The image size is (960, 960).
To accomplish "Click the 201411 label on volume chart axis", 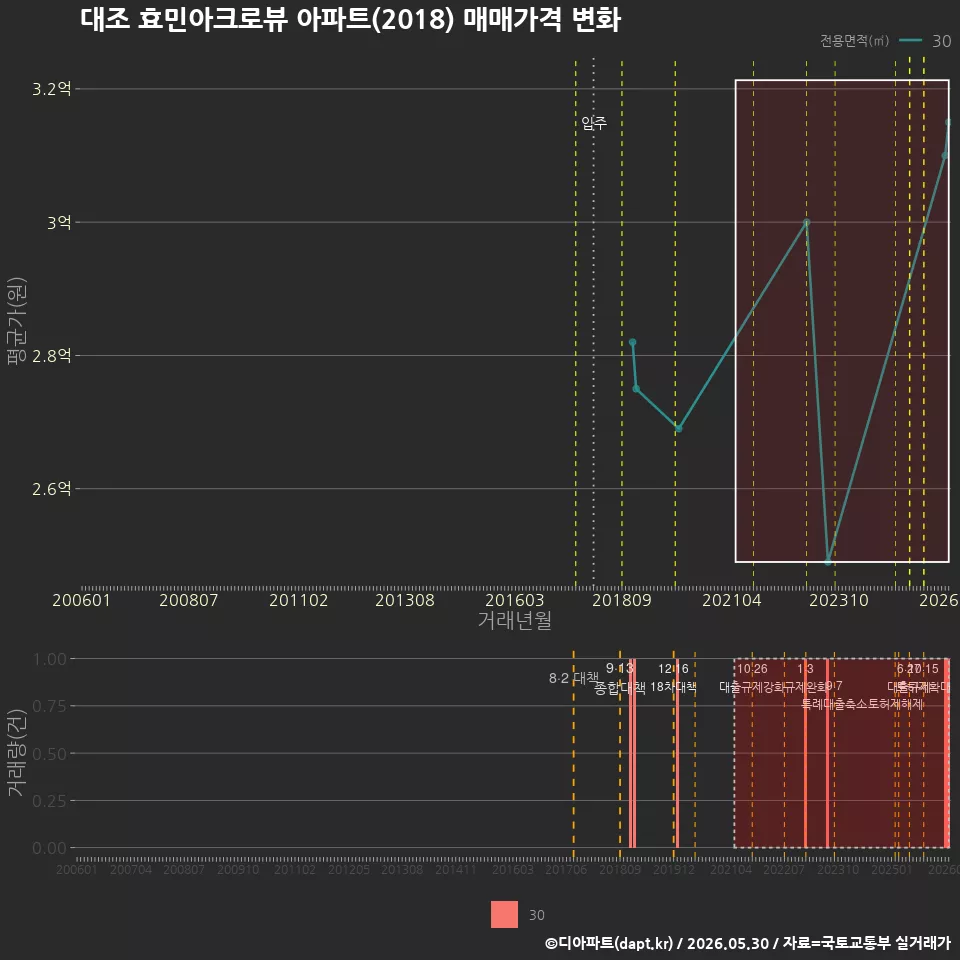I will coord(456,869).
